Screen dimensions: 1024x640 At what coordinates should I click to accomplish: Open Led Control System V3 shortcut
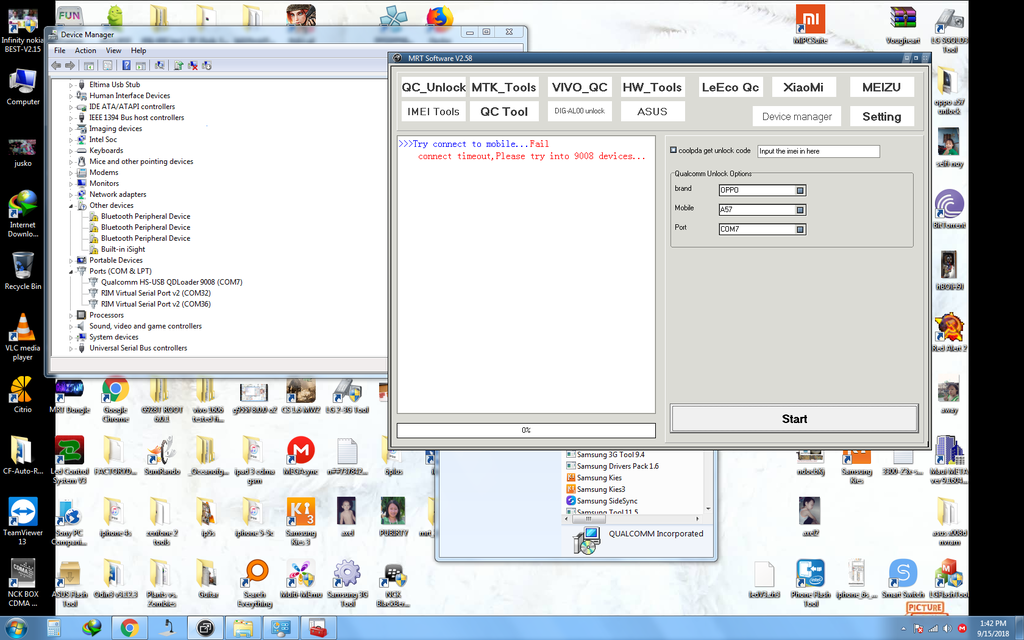[x=69, y=459]
